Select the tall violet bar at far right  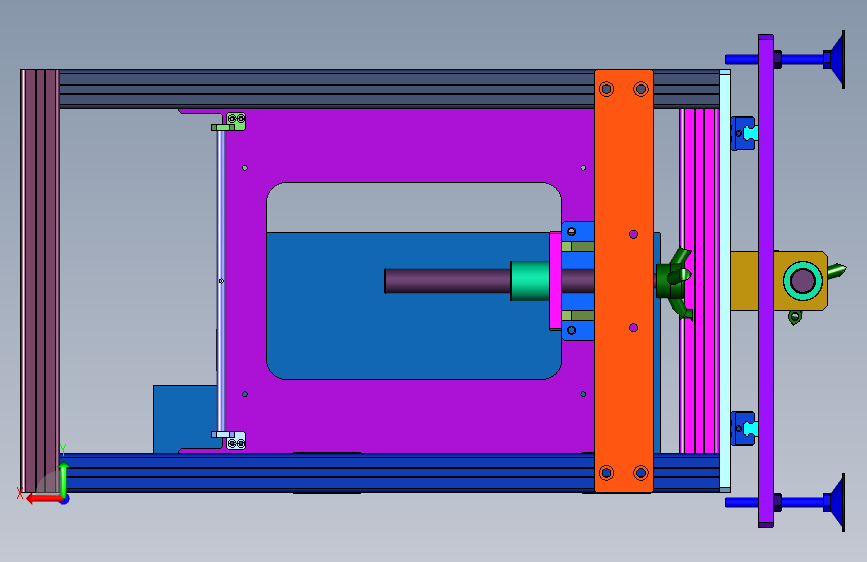point(766,281)
